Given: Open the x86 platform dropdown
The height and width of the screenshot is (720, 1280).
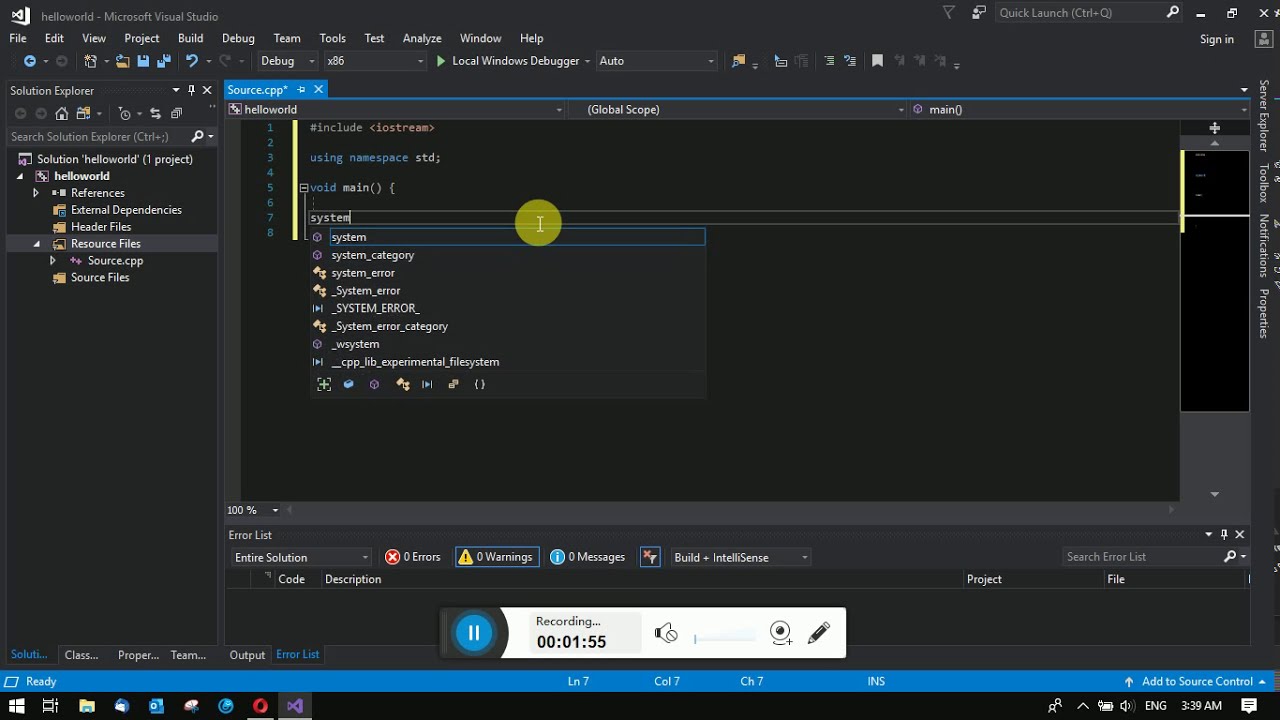Looking at the screenshot, I should (x=375, y=61).
